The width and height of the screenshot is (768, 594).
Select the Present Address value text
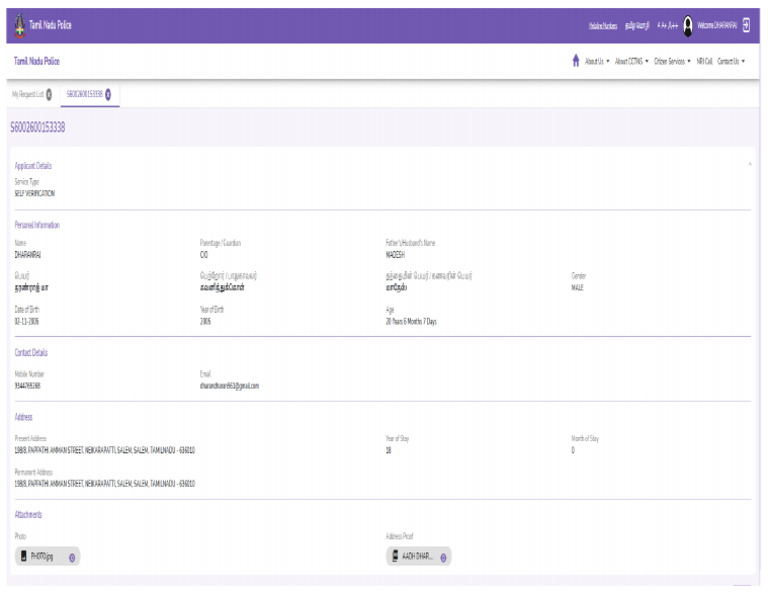[105, 450]
